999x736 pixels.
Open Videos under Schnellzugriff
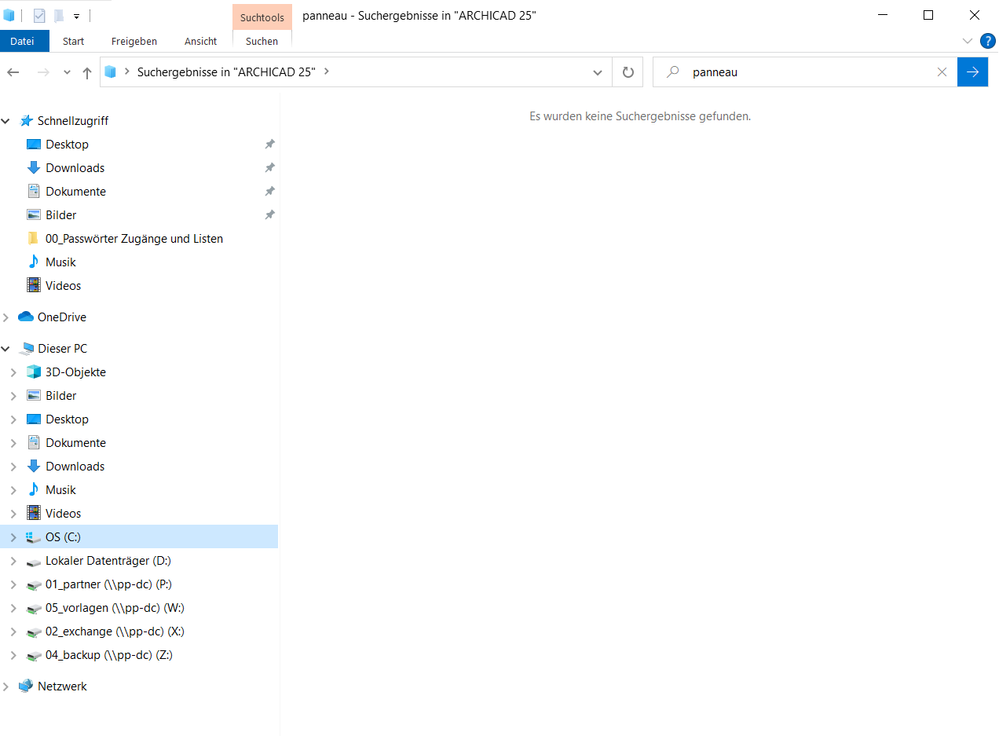point(63,286)
